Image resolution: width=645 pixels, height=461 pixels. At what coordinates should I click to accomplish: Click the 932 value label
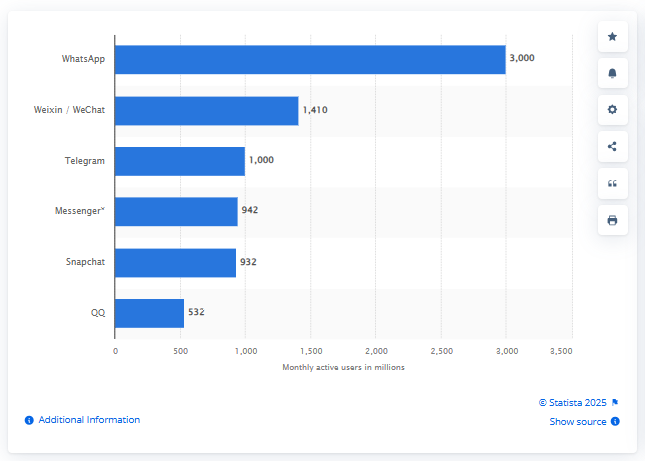(x=248, y=262)
